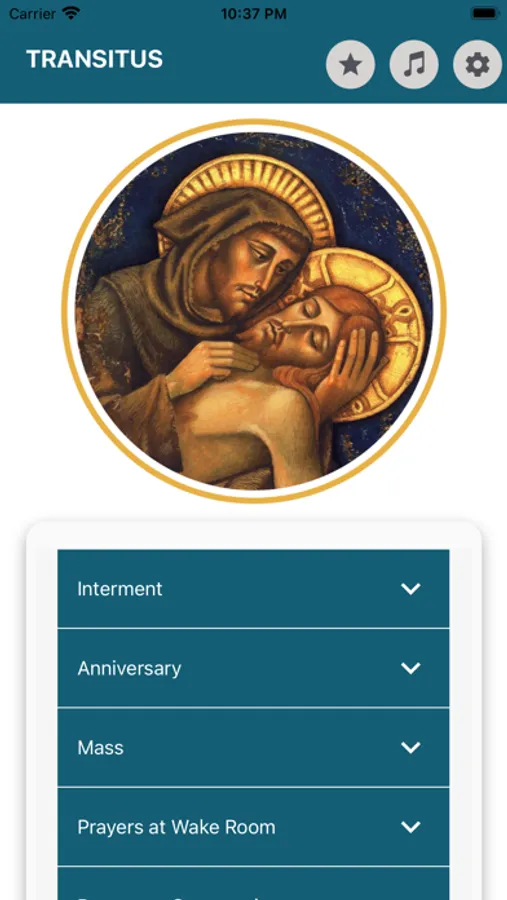
Task: Tap the Carrier label in status bar
Action: 33,14
